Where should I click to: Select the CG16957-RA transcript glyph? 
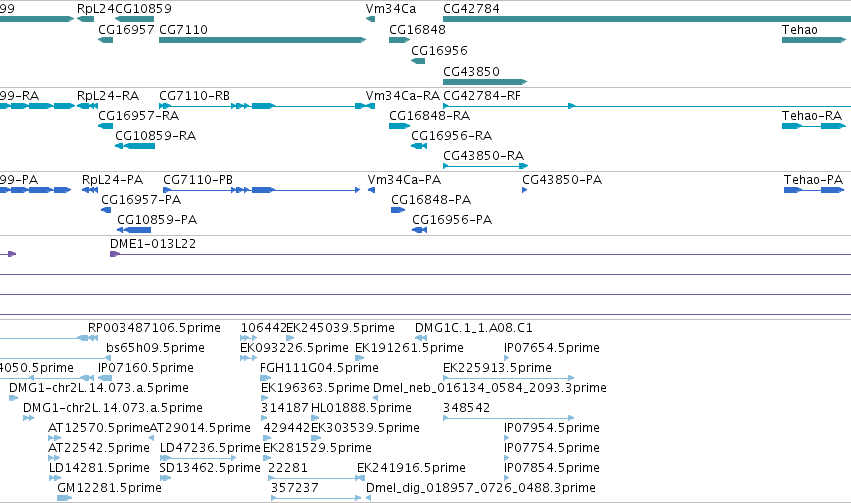pos(105,126)
